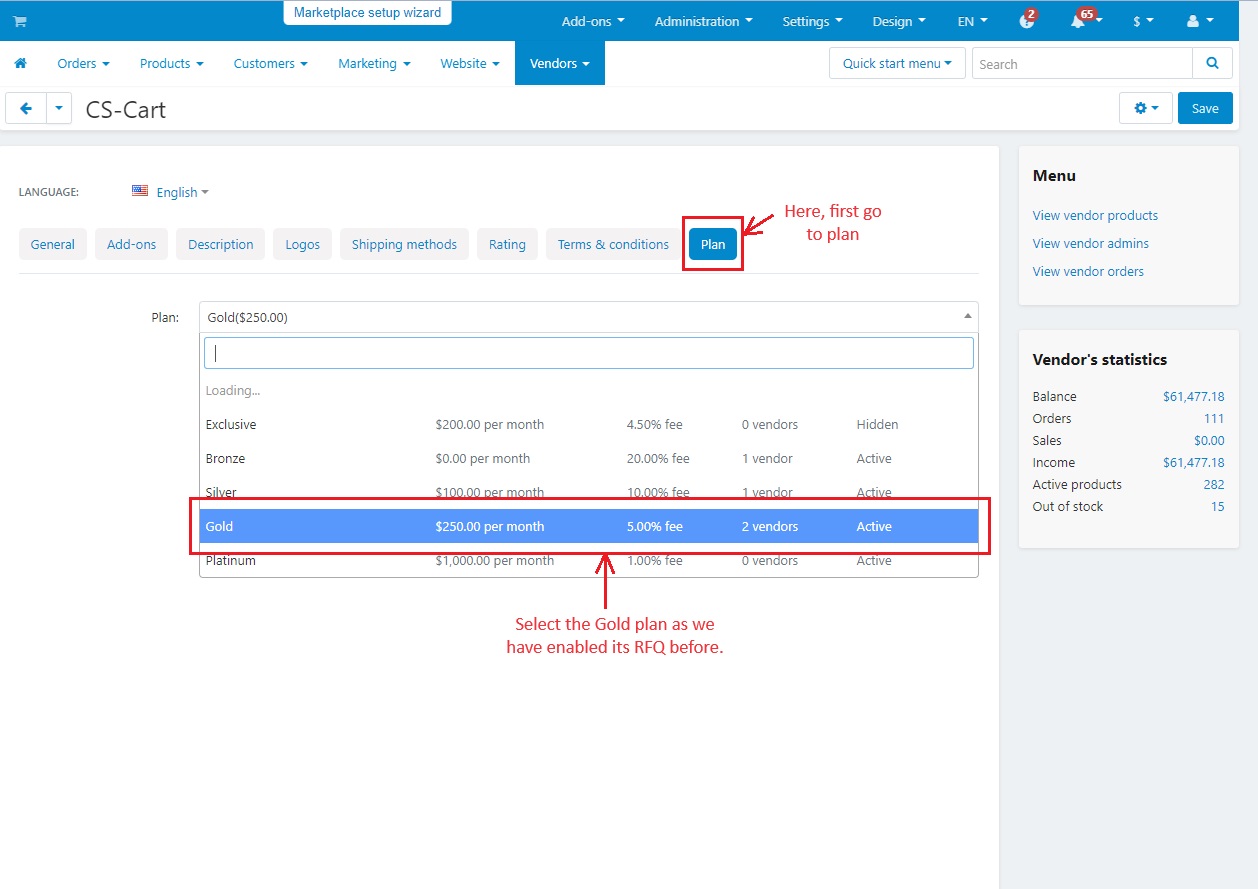
Task: Collapse the Plan select box Gold($250.00)
Action: point(588,317)
